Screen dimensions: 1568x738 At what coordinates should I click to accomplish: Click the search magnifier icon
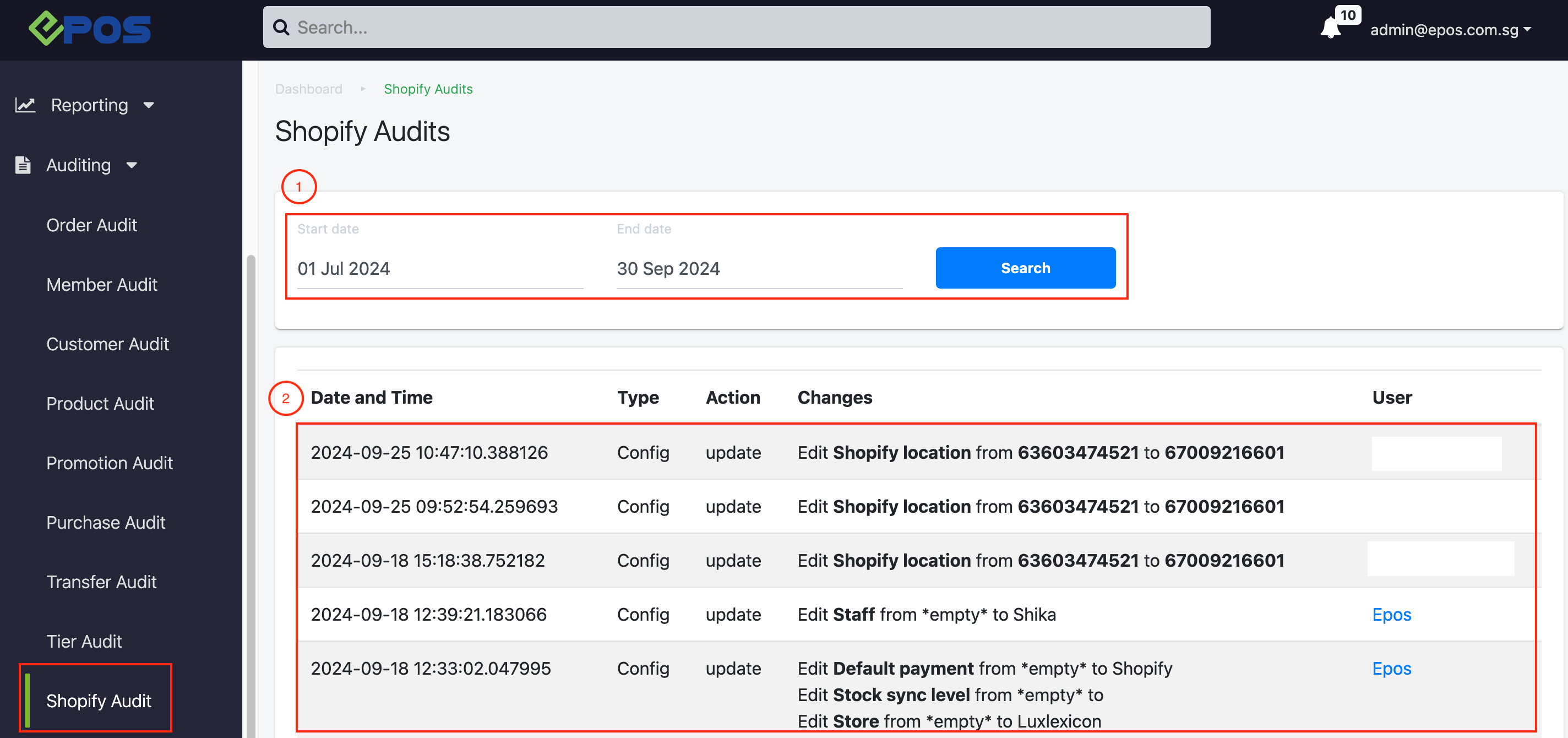point(281,28)
